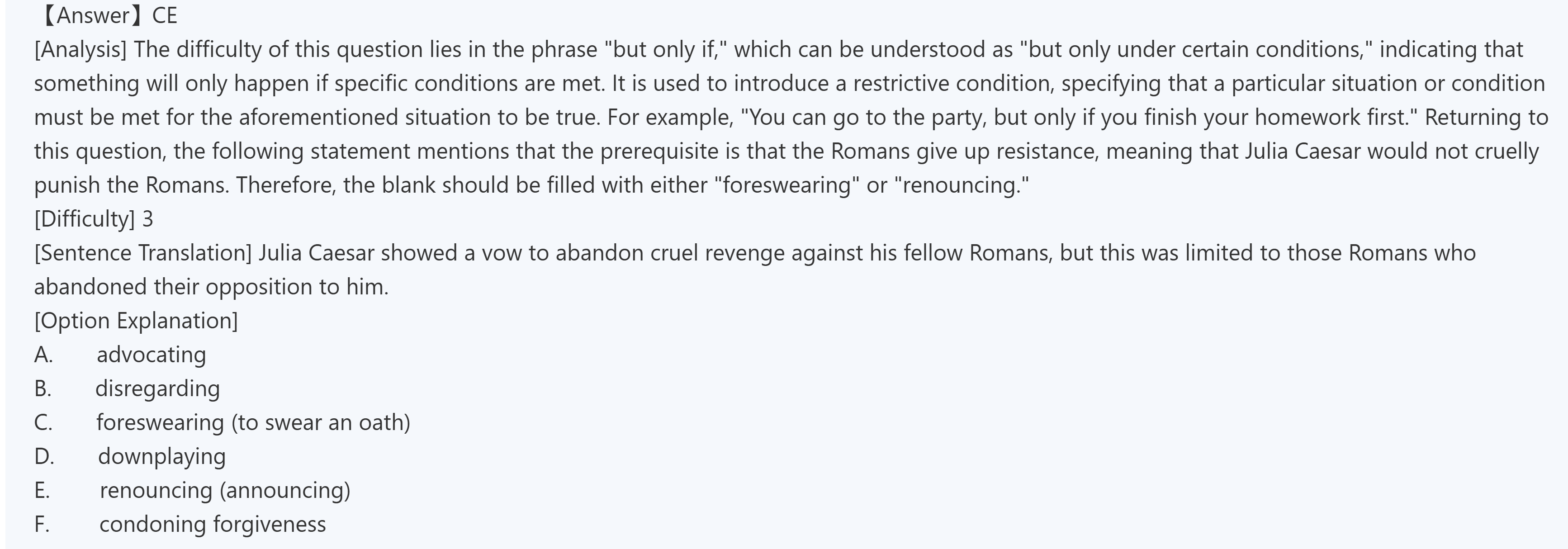The height and width of the screenshot is (549, 1568).
Task: Click the "[Difficulty] 3" line
Action: 94,218
